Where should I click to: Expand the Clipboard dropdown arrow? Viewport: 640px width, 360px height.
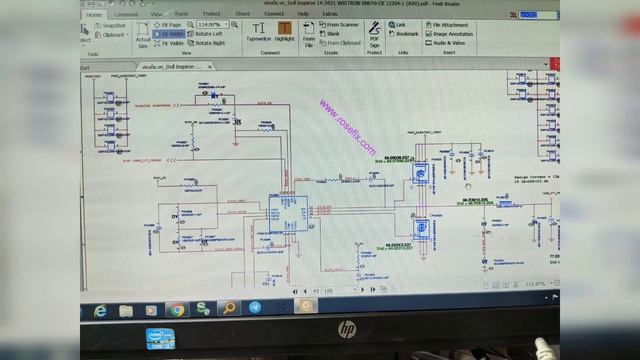(127, 35)
